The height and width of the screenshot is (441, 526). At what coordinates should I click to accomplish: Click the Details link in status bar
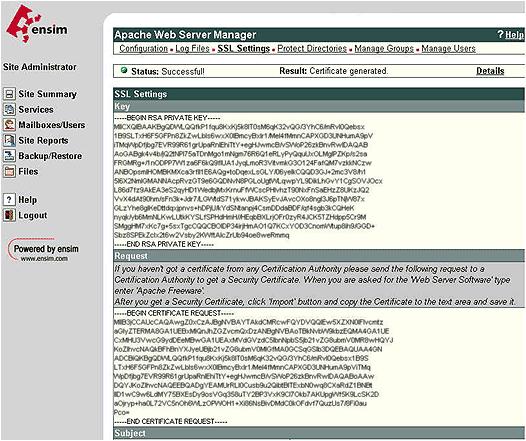pos(490,71)
